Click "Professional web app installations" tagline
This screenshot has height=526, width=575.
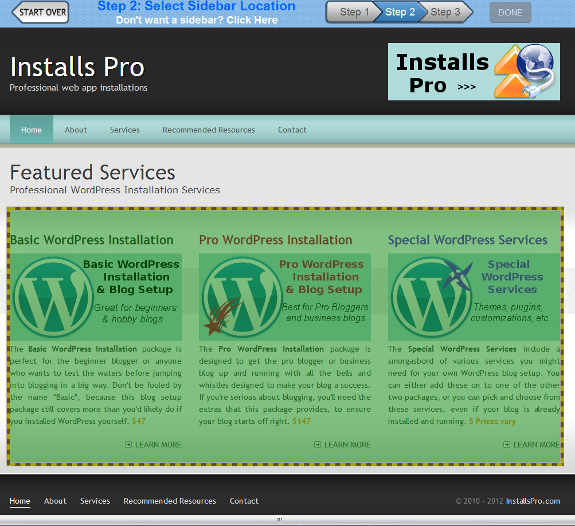click(78, 88)
